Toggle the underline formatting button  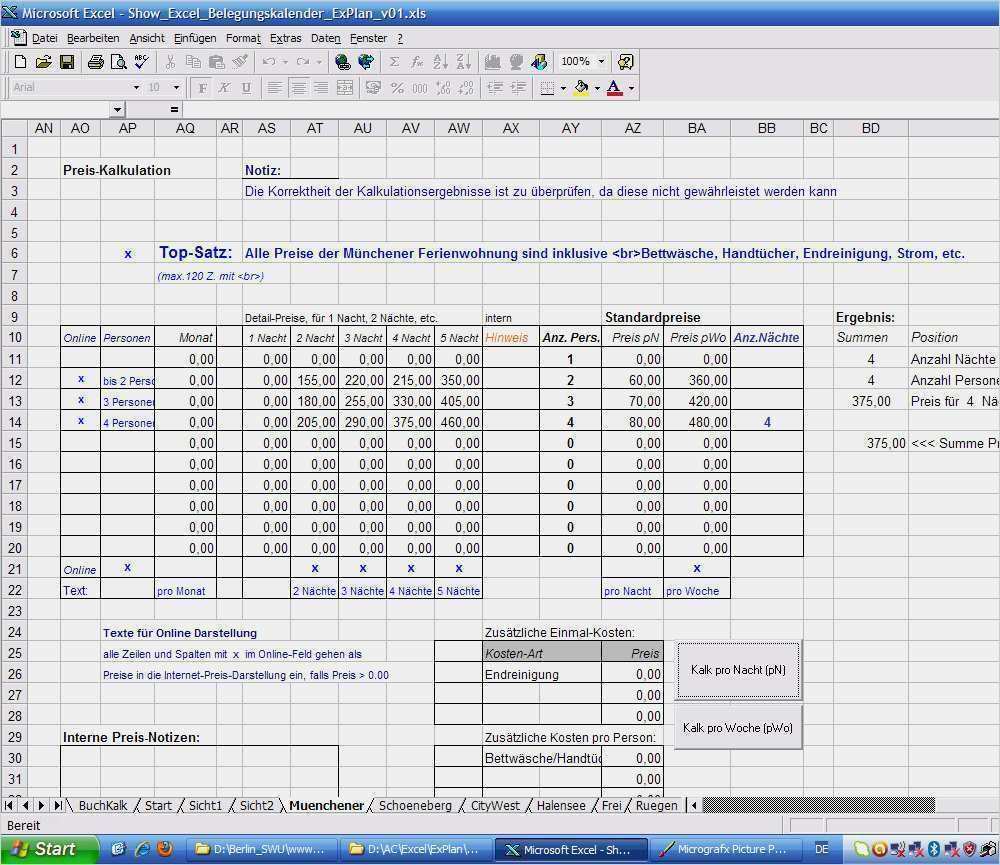click(246, 88)
